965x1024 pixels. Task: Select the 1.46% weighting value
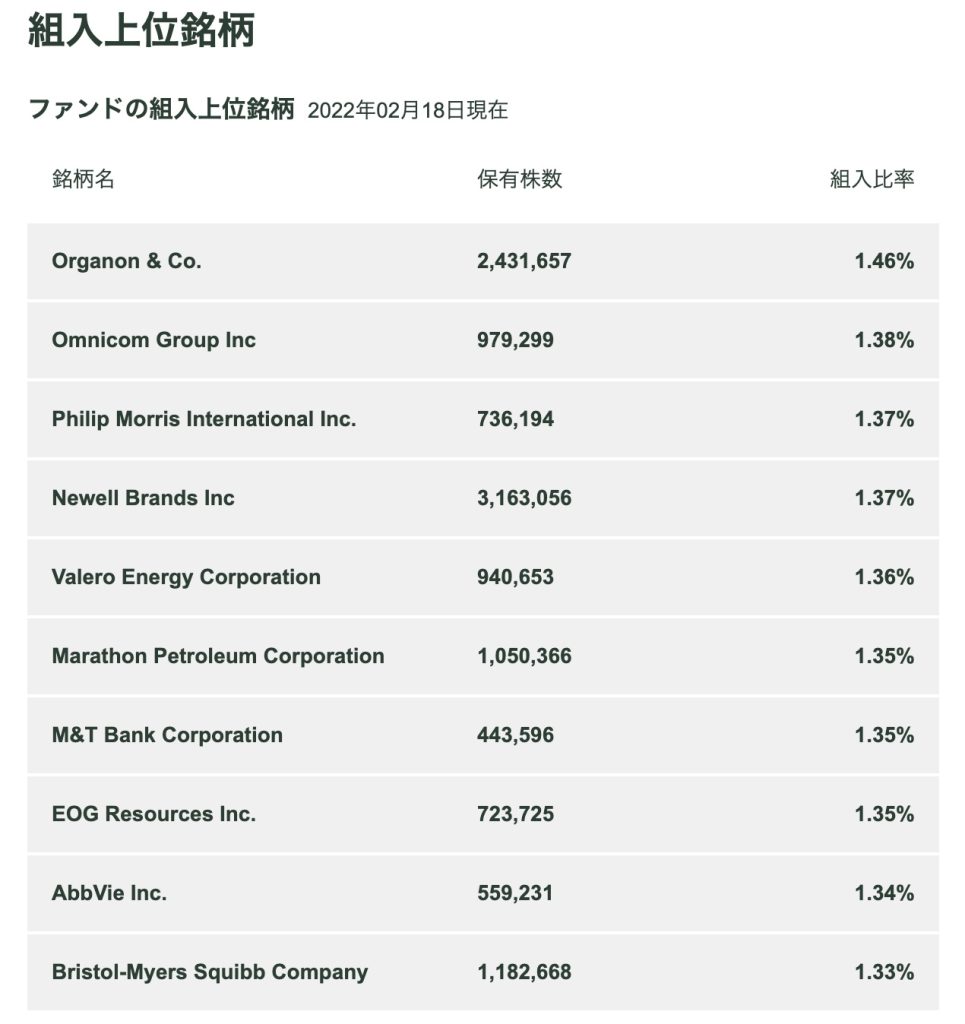point(884,261)
